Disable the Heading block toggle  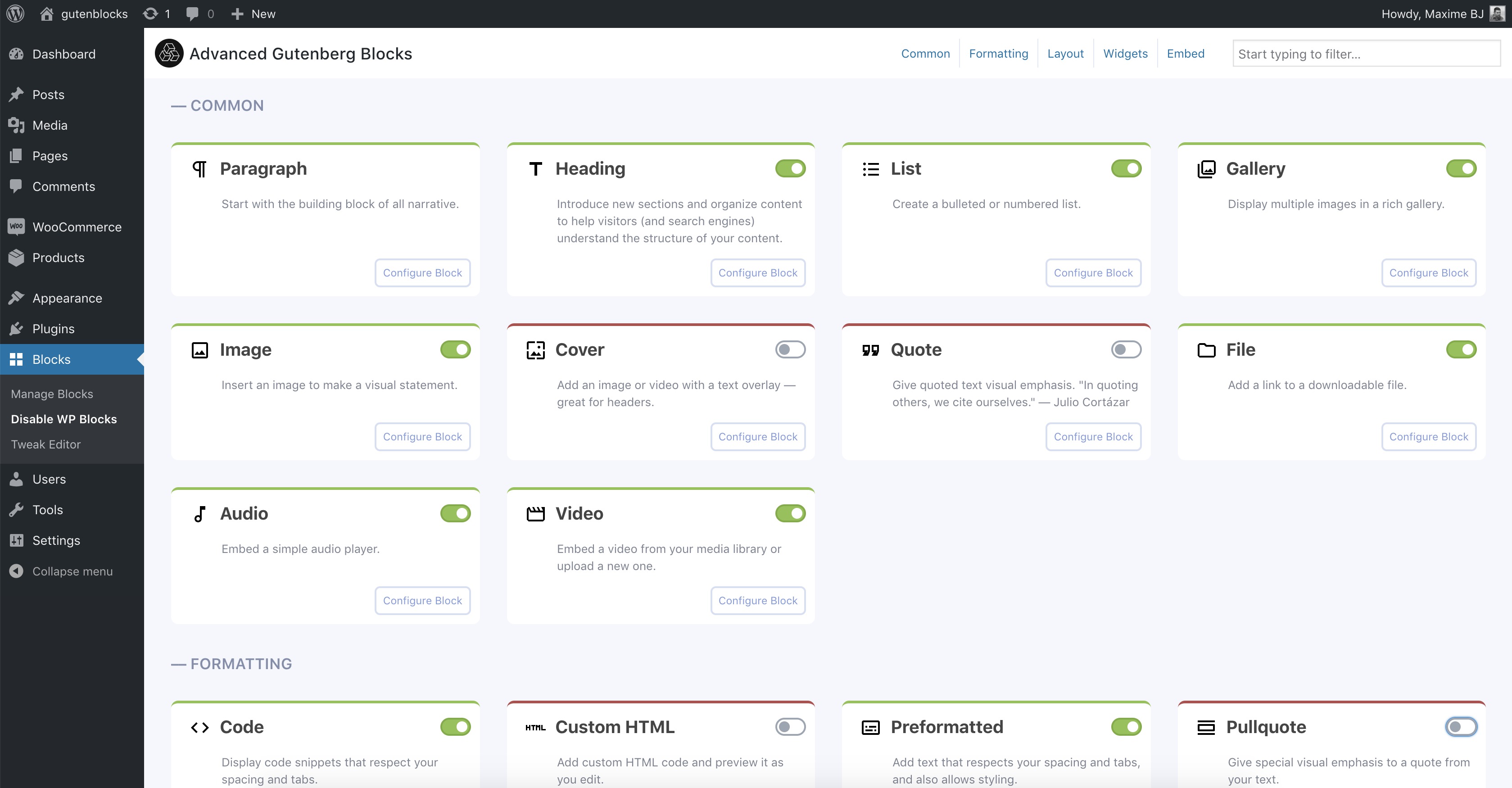pyautogui.click(x=790, y=168)
